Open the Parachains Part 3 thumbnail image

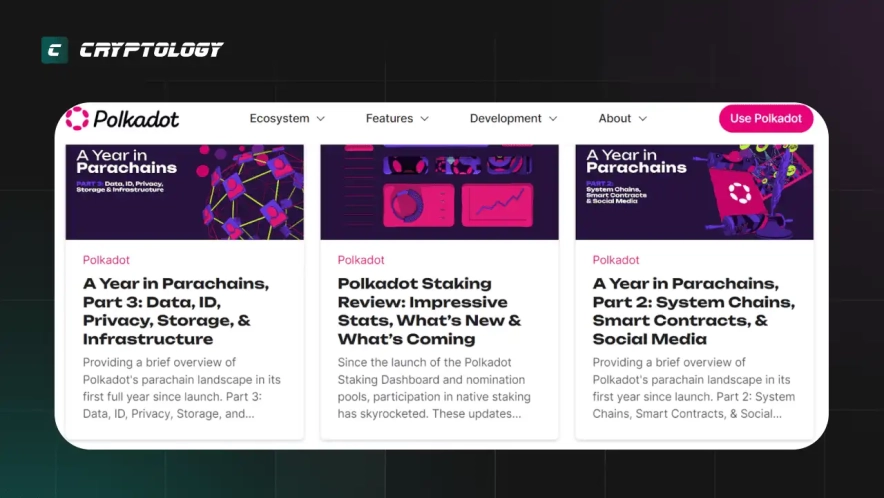184,191
